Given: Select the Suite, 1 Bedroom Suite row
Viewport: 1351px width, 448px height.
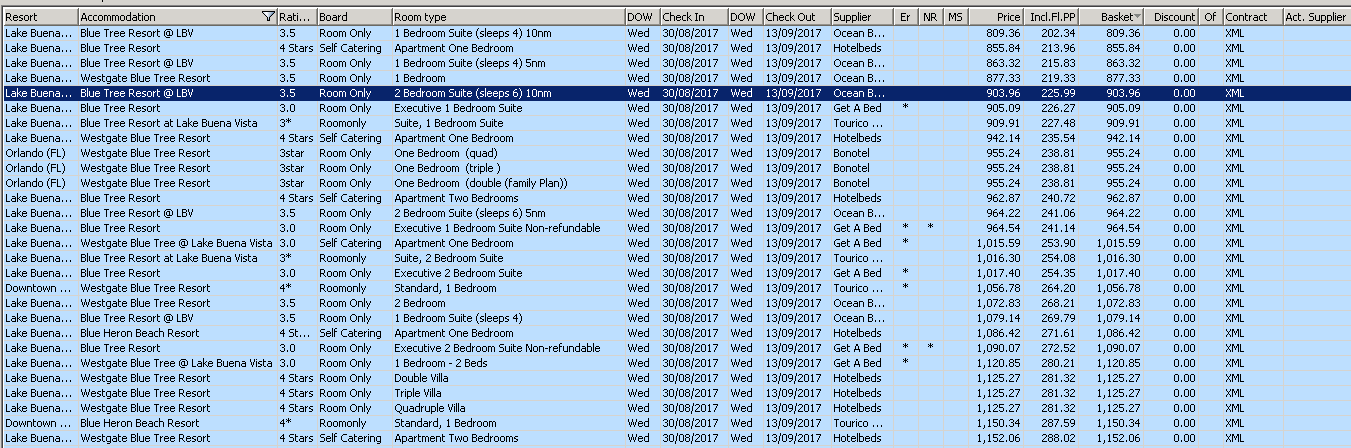Looking at the screenshot, I should click(675, 123).
